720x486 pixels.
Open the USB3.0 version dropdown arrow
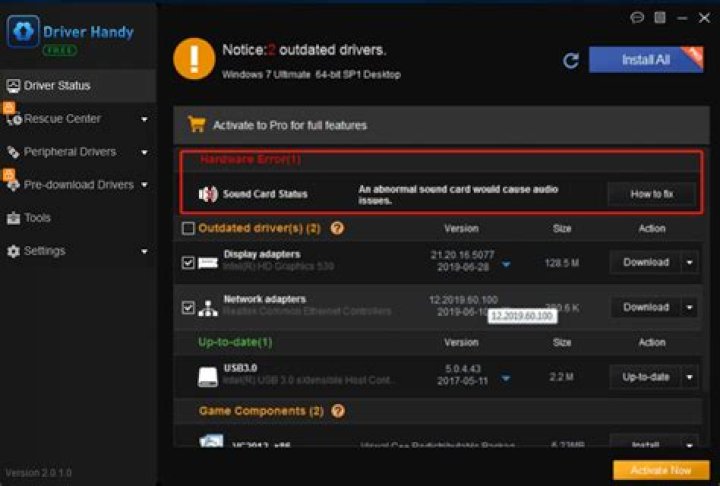click(x=506, y=378)
